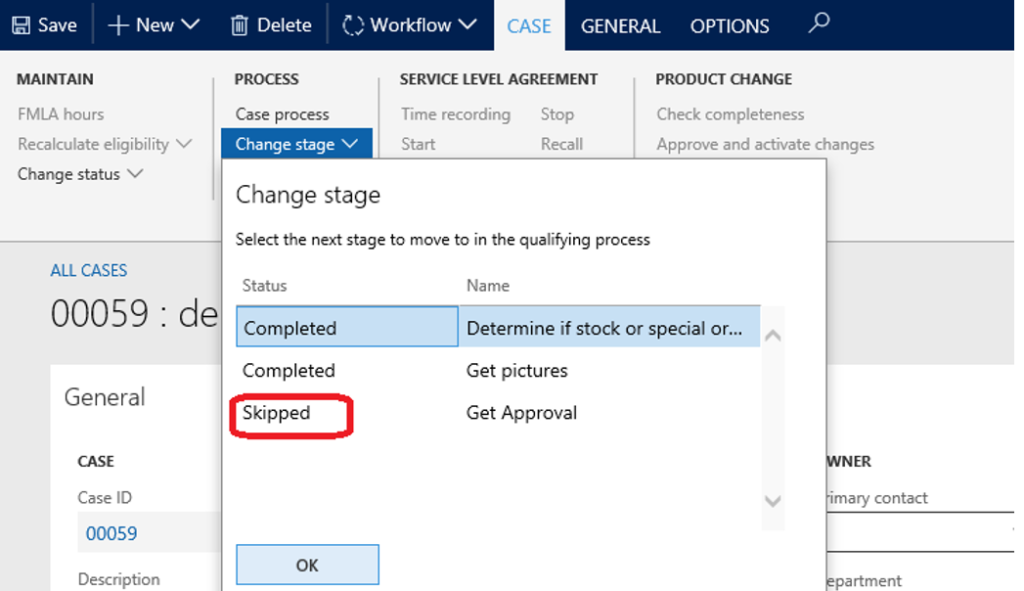Click the Delete trash icon

[x=240, y=25]
